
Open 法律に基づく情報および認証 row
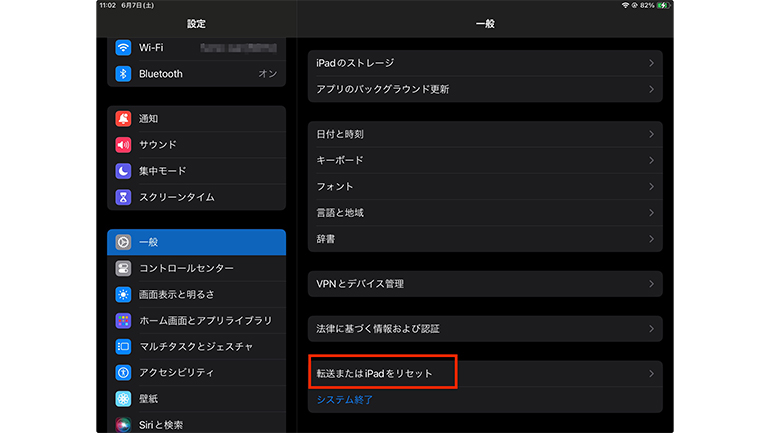[x=485, y=329]
